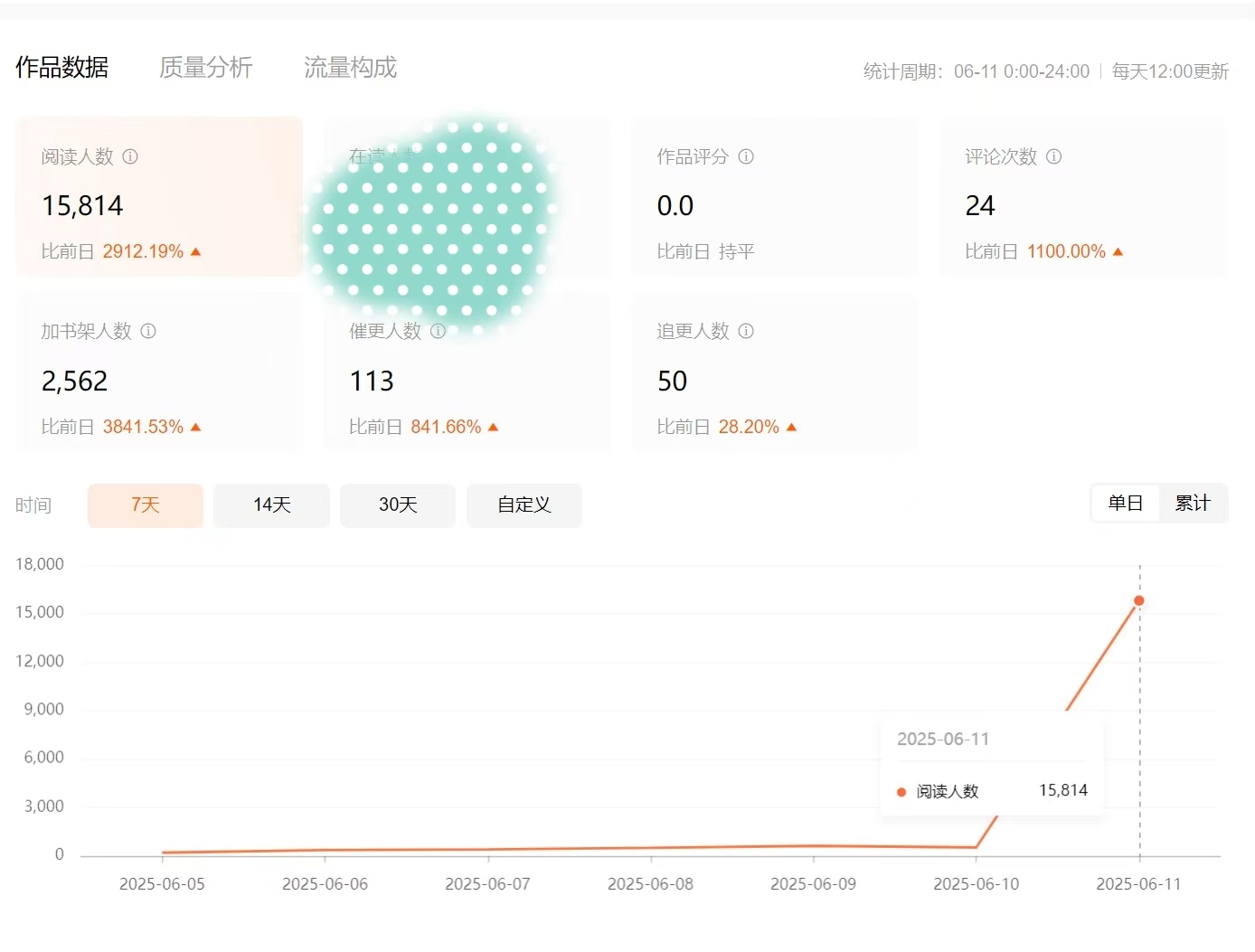Choose the 30天 time range
This screenshot has height=952, width=1255.
(x=398, y=504)
